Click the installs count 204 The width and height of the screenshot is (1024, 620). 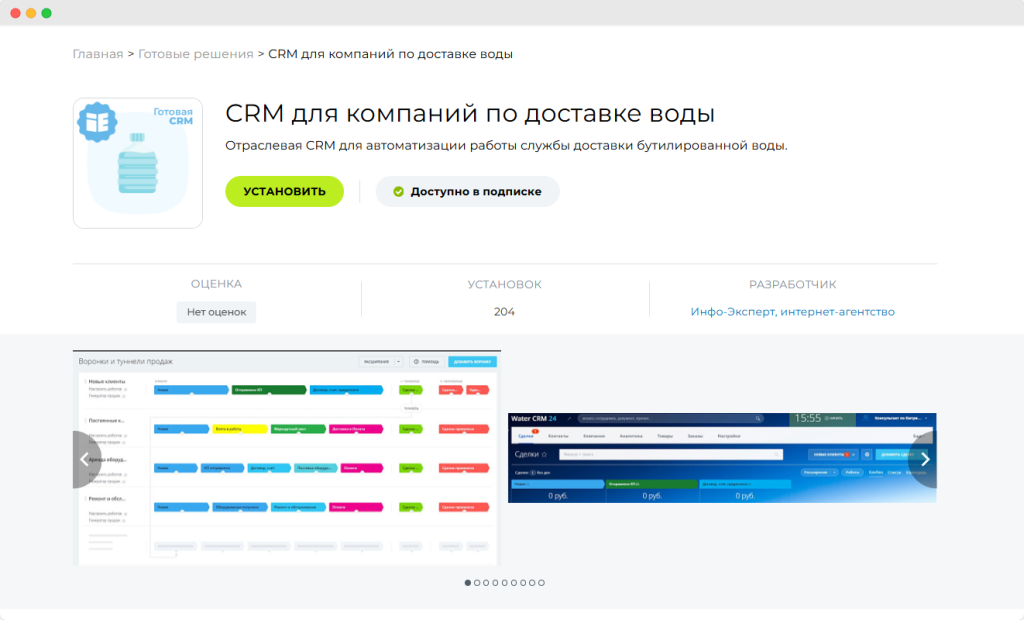(504, 312)
